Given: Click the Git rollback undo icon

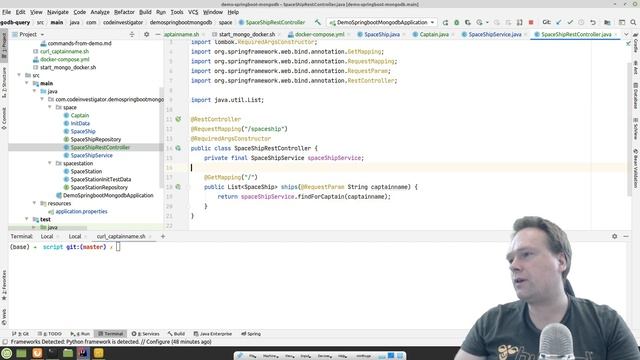Looking at the screenshot, I should coord(593,22).
